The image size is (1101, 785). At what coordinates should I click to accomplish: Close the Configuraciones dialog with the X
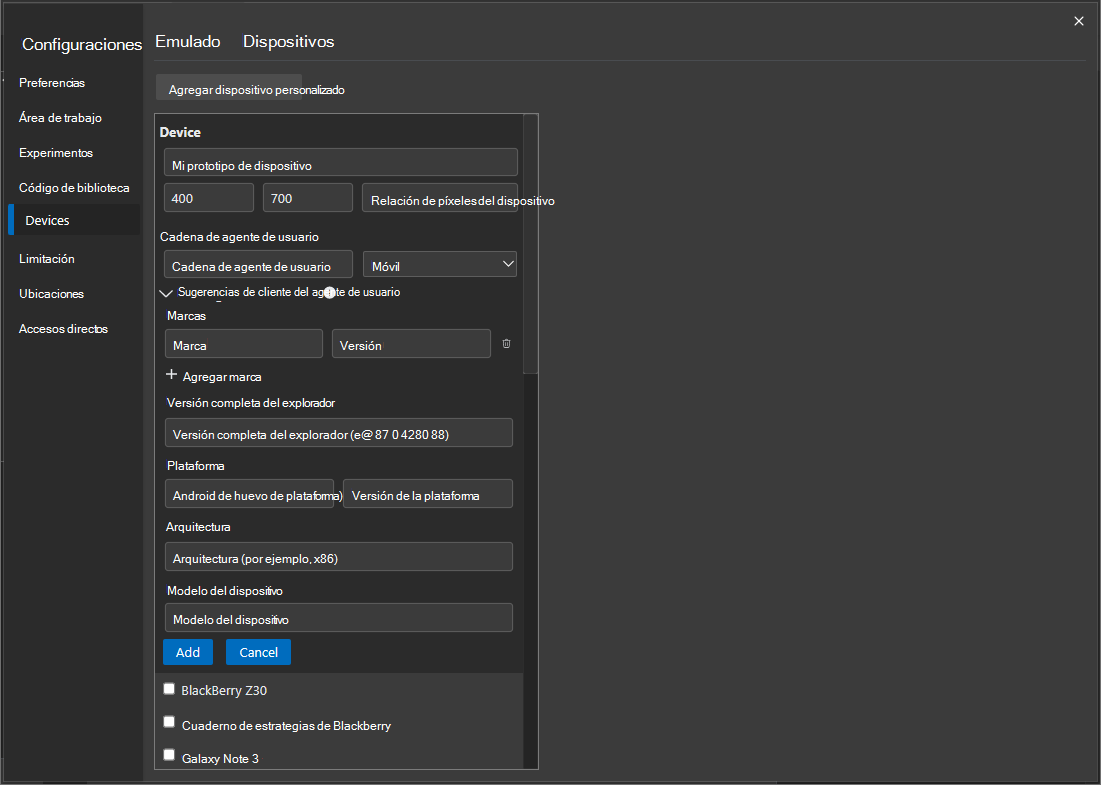pos(1078,20)
